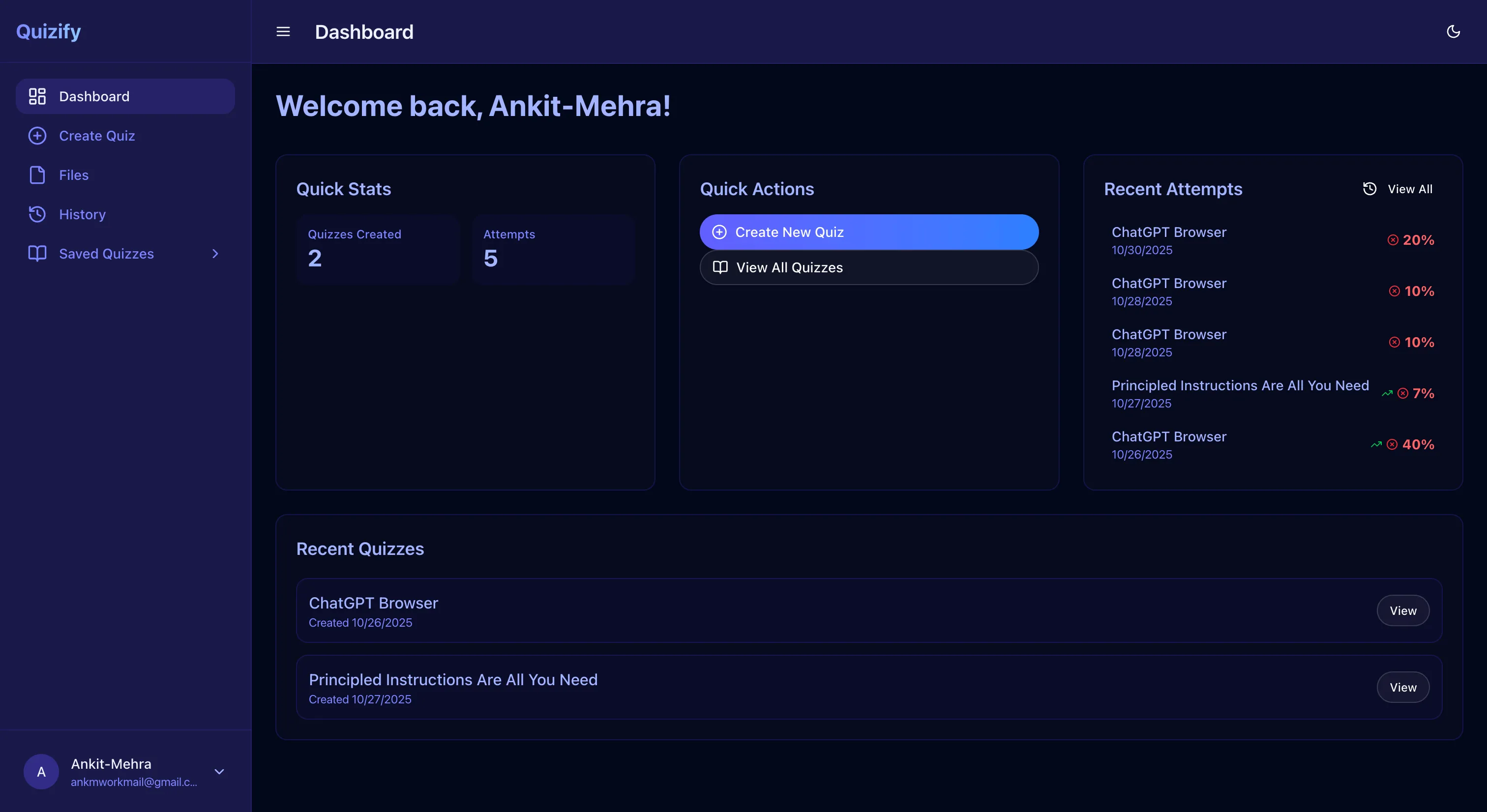Open the Files section in sidebar
The width and height of the screenshot is (1487, 812).
(73, 175)
